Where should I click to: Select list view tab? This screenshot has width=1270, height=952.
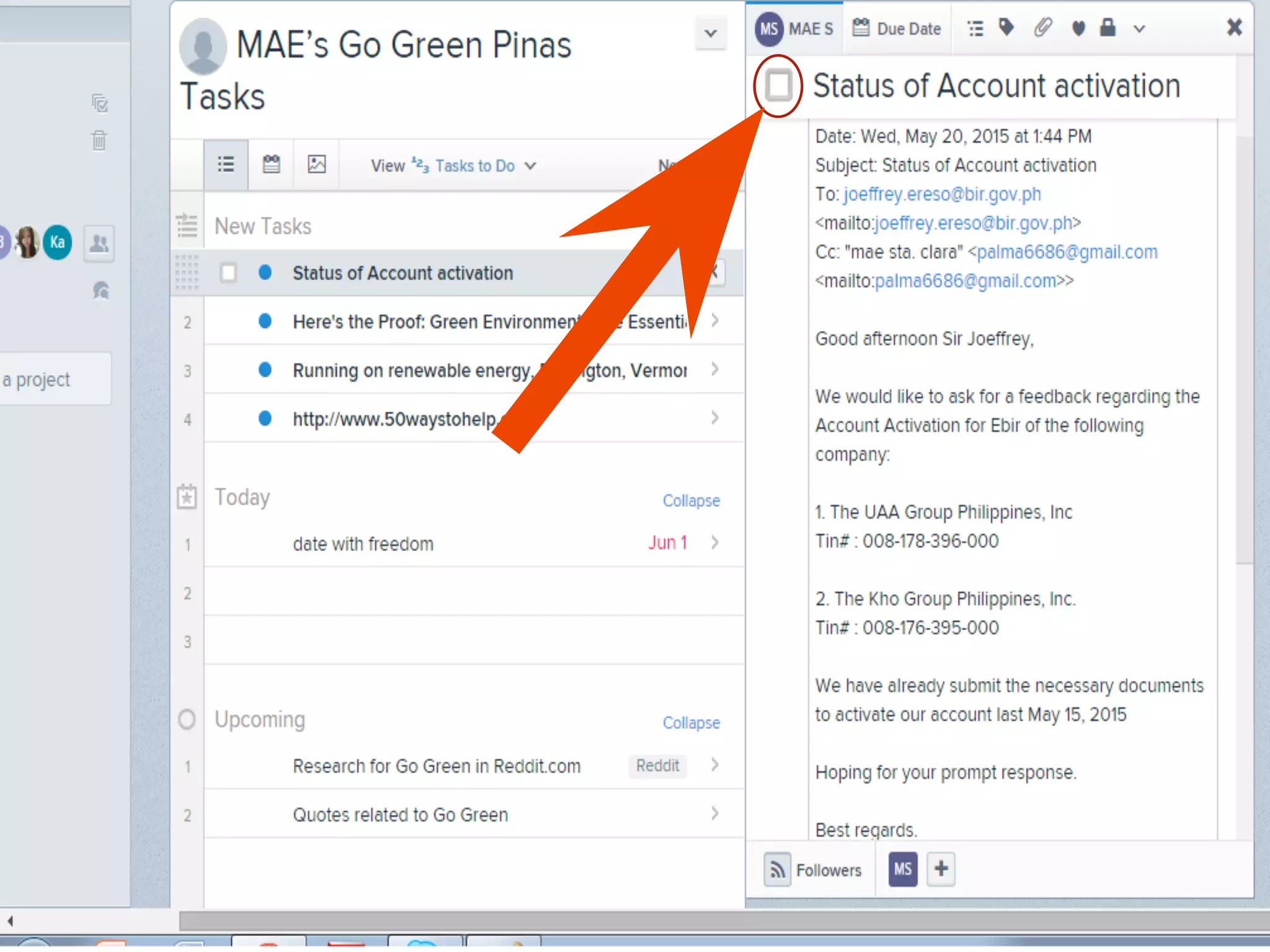click(x=226, y=164)
